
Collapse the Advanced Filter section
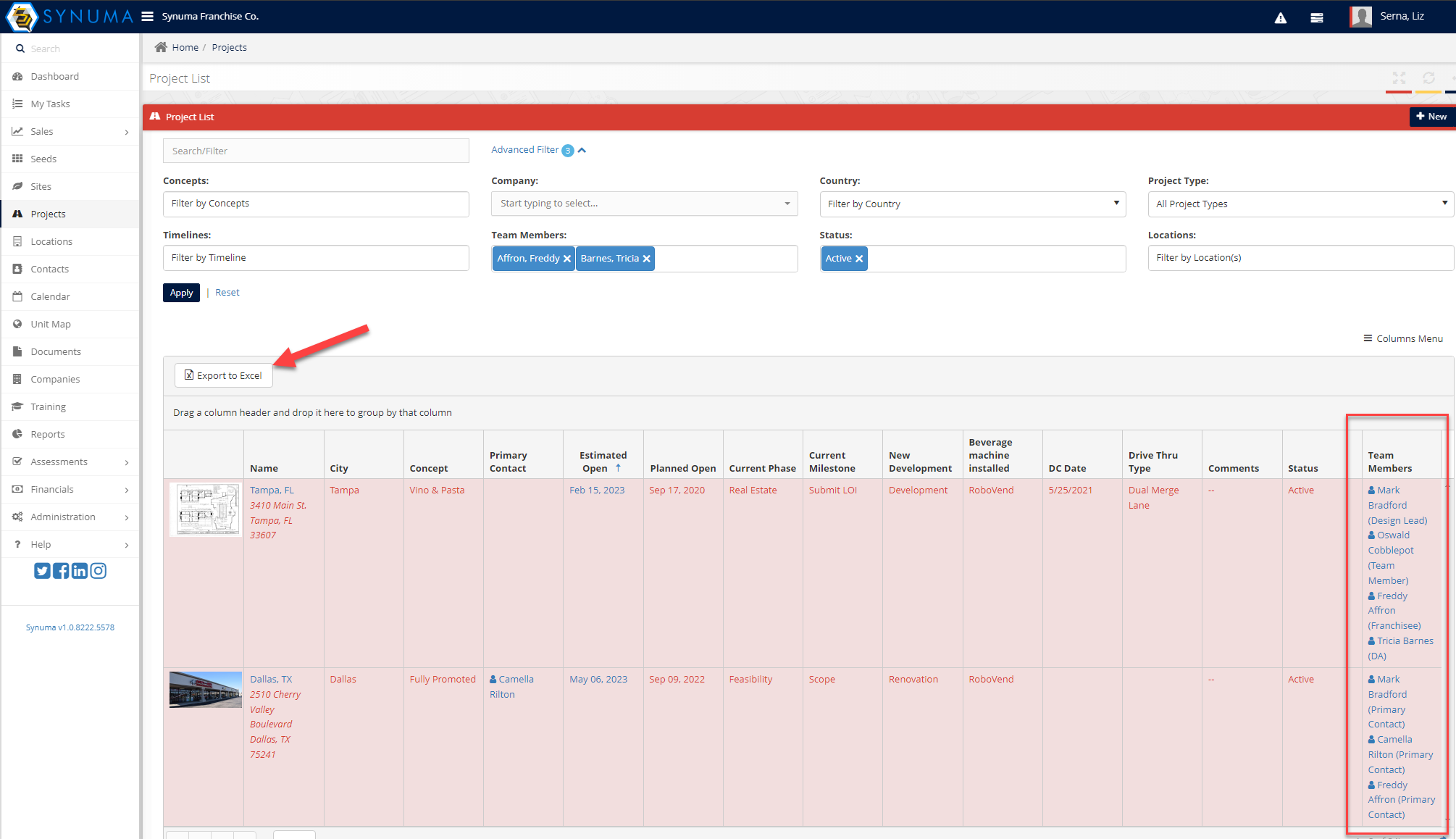[582, 150]
